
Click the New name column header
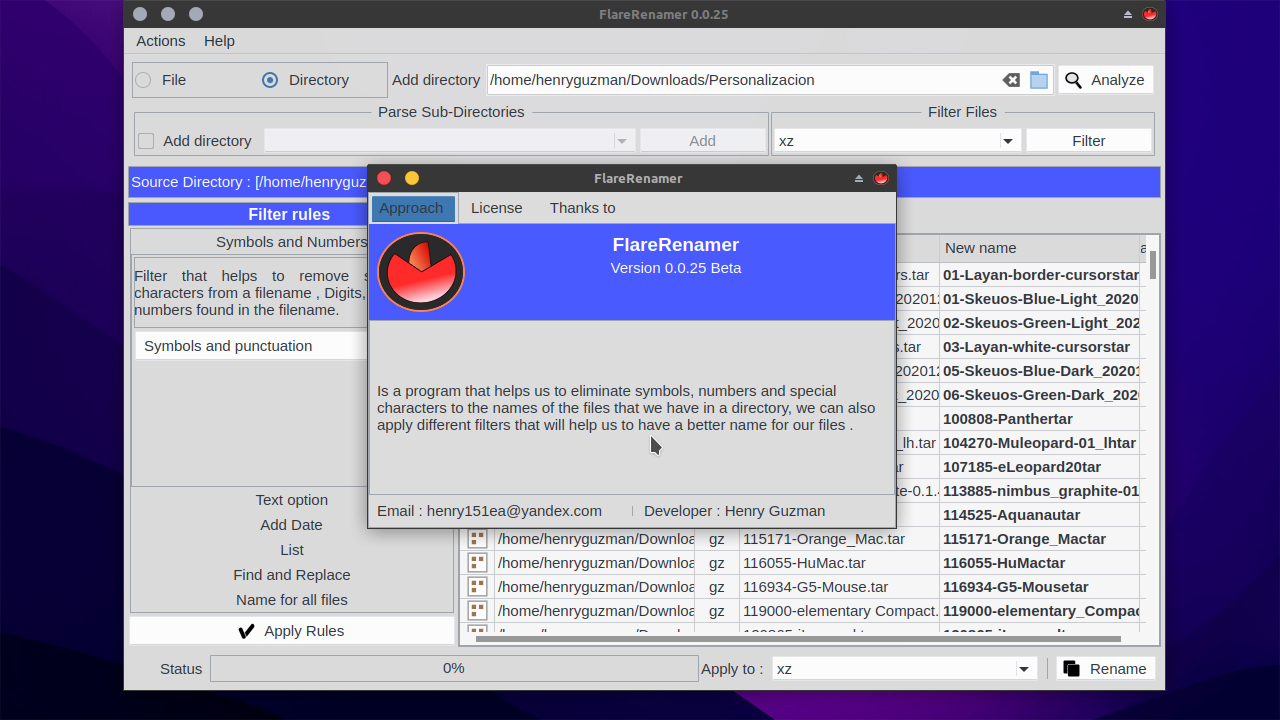point(1038,248)
